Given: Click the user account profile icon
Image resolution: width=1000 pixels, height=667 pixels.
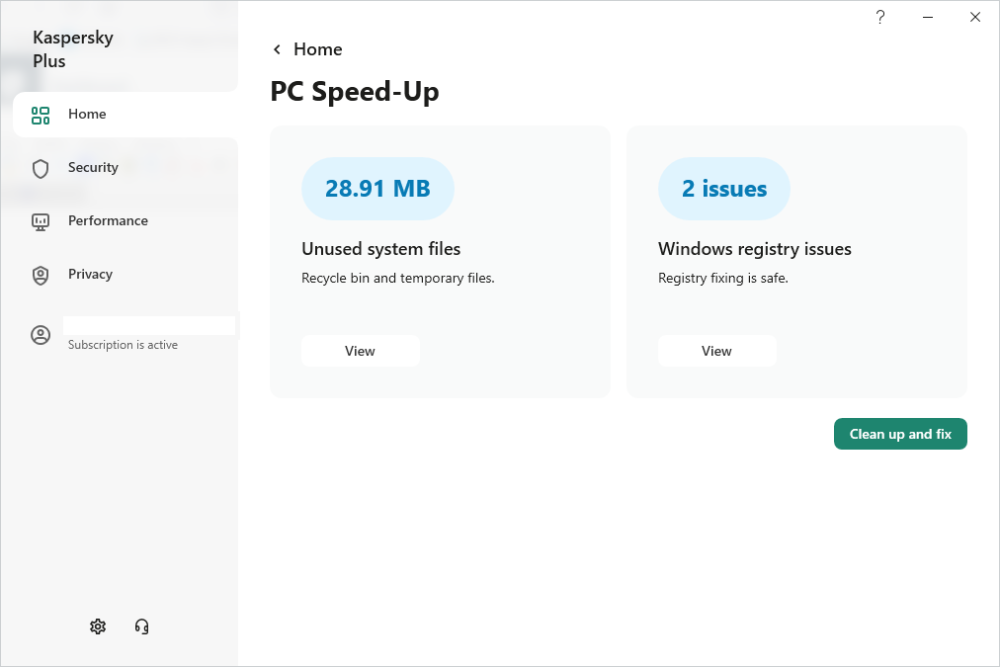Looking at the screenshot, I should pyautogui.click(x=40, y=335).
